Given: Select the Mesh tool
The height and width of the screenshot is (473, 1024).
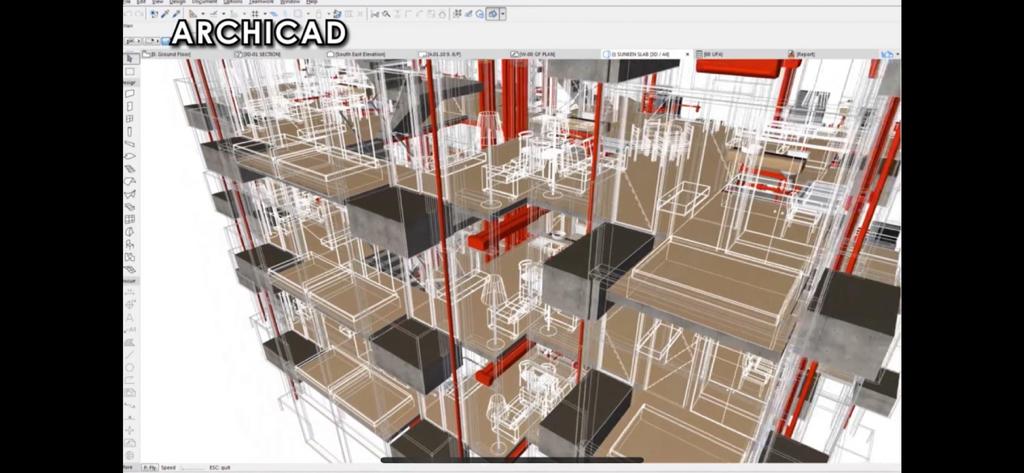Looking at the screenshot, I should [x=129, y=269].
